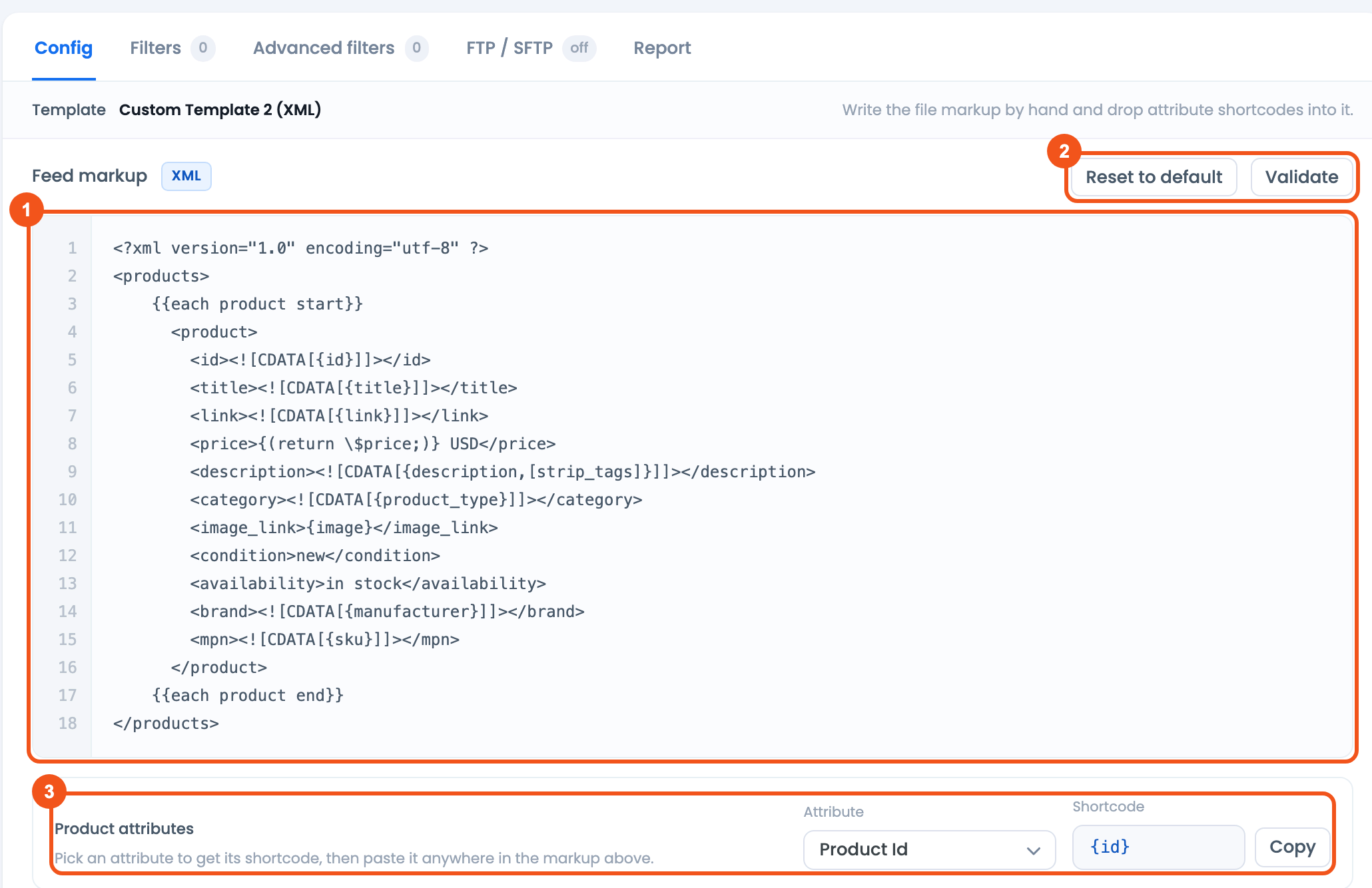Click the off badge on FTP / SFTP

[x=579, y=48]
